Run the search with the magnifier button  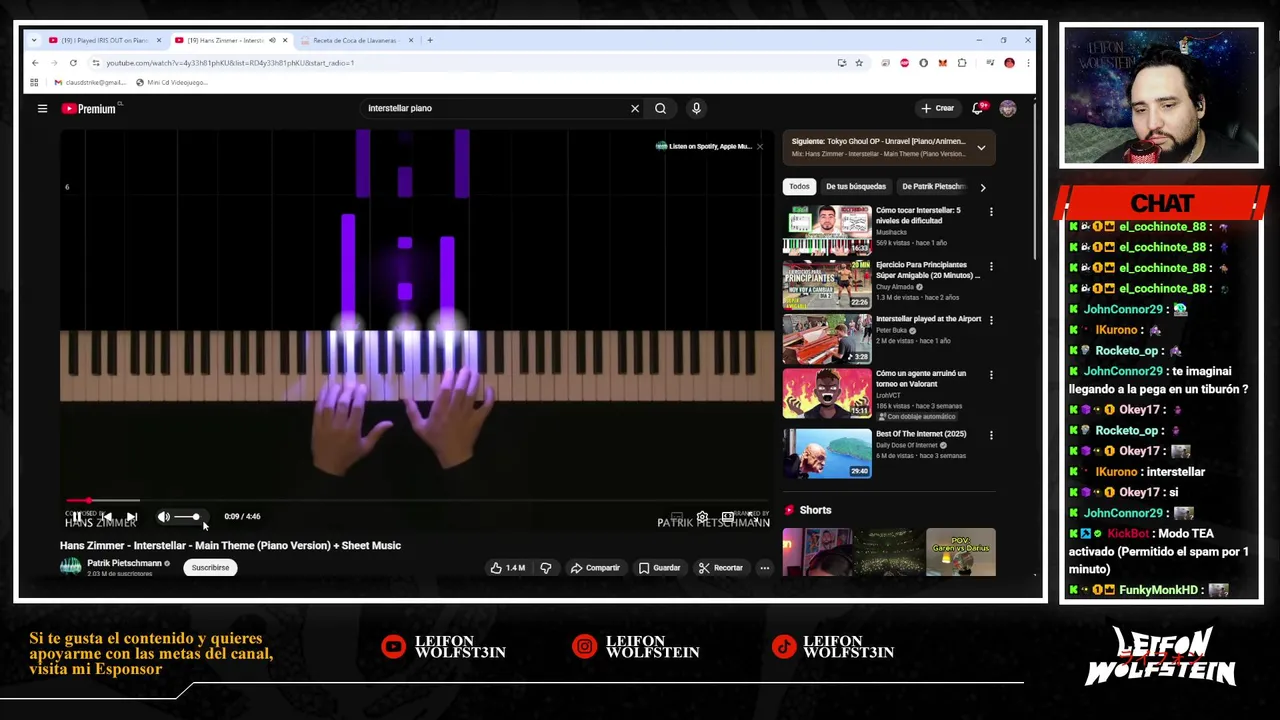click(x=660, y=108)
